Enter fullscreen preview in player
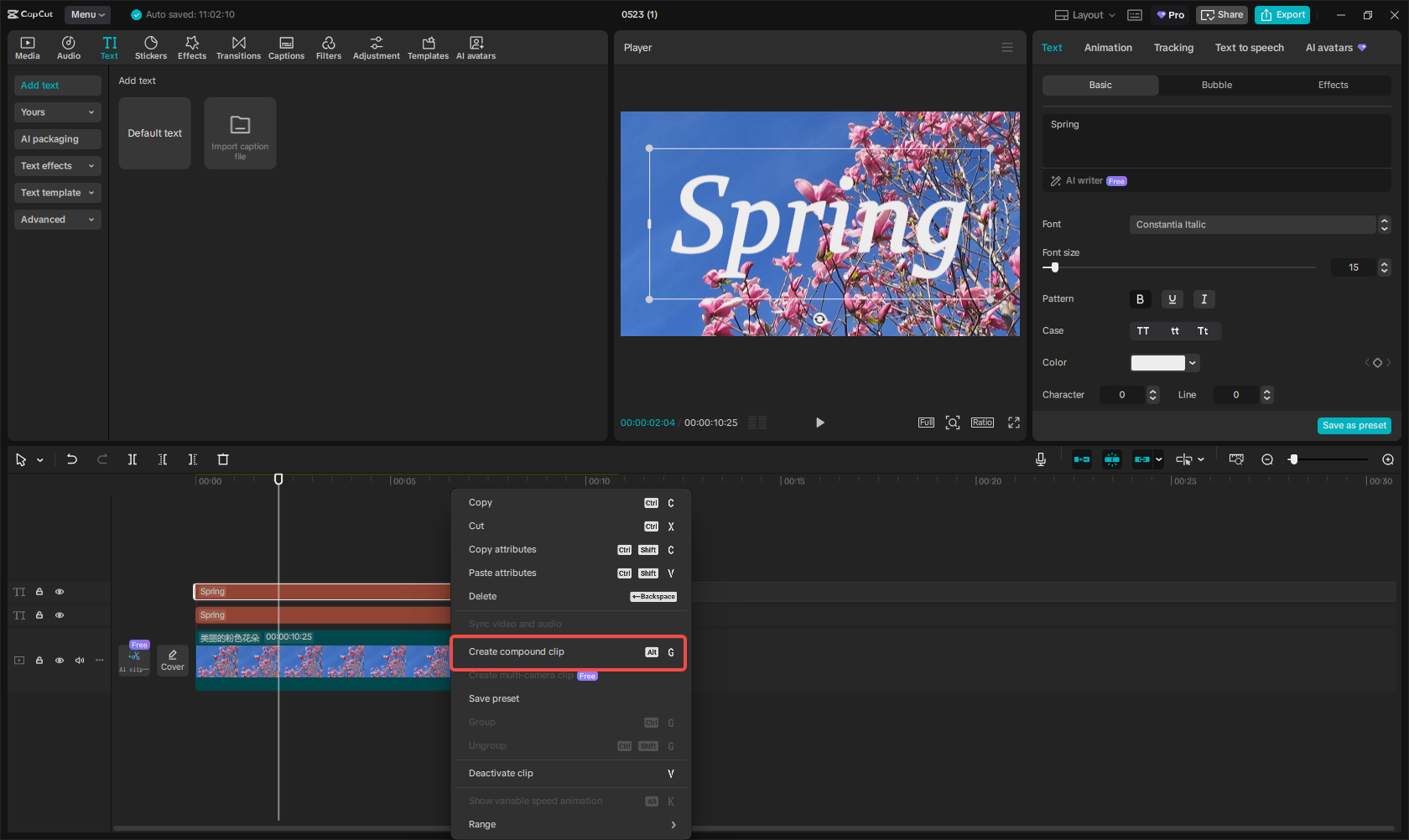This screenshot has height=840, width=1409. coord(1014,423)
